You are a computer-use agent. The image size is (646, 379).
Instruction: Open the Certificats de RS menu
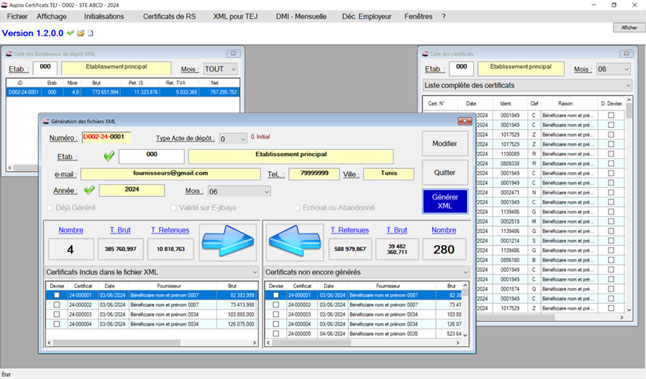pos(169,16)
